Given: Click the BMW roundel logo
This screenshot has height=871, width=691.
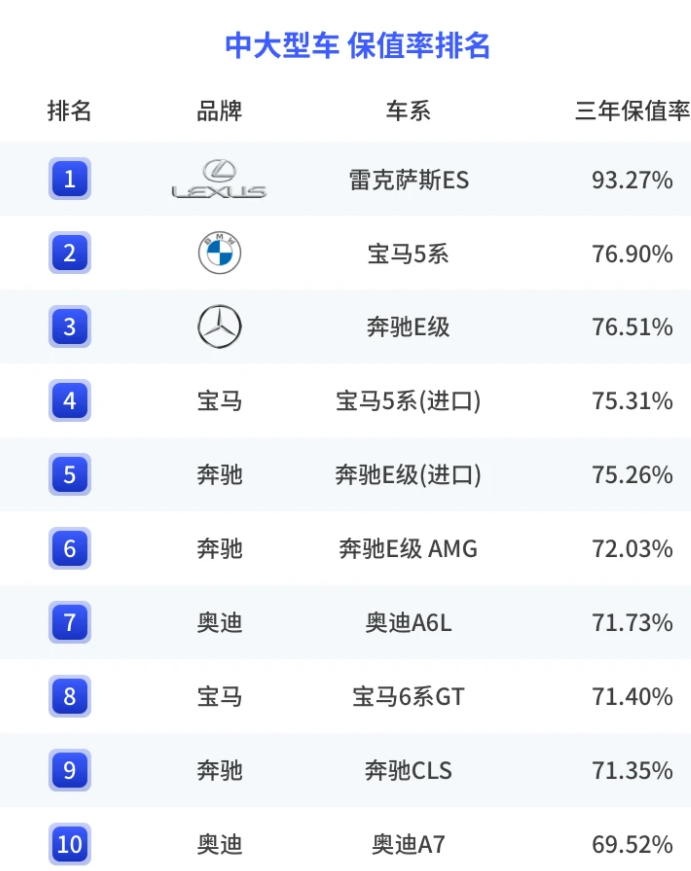Looking at the screenshot, I should coord(219,253).
